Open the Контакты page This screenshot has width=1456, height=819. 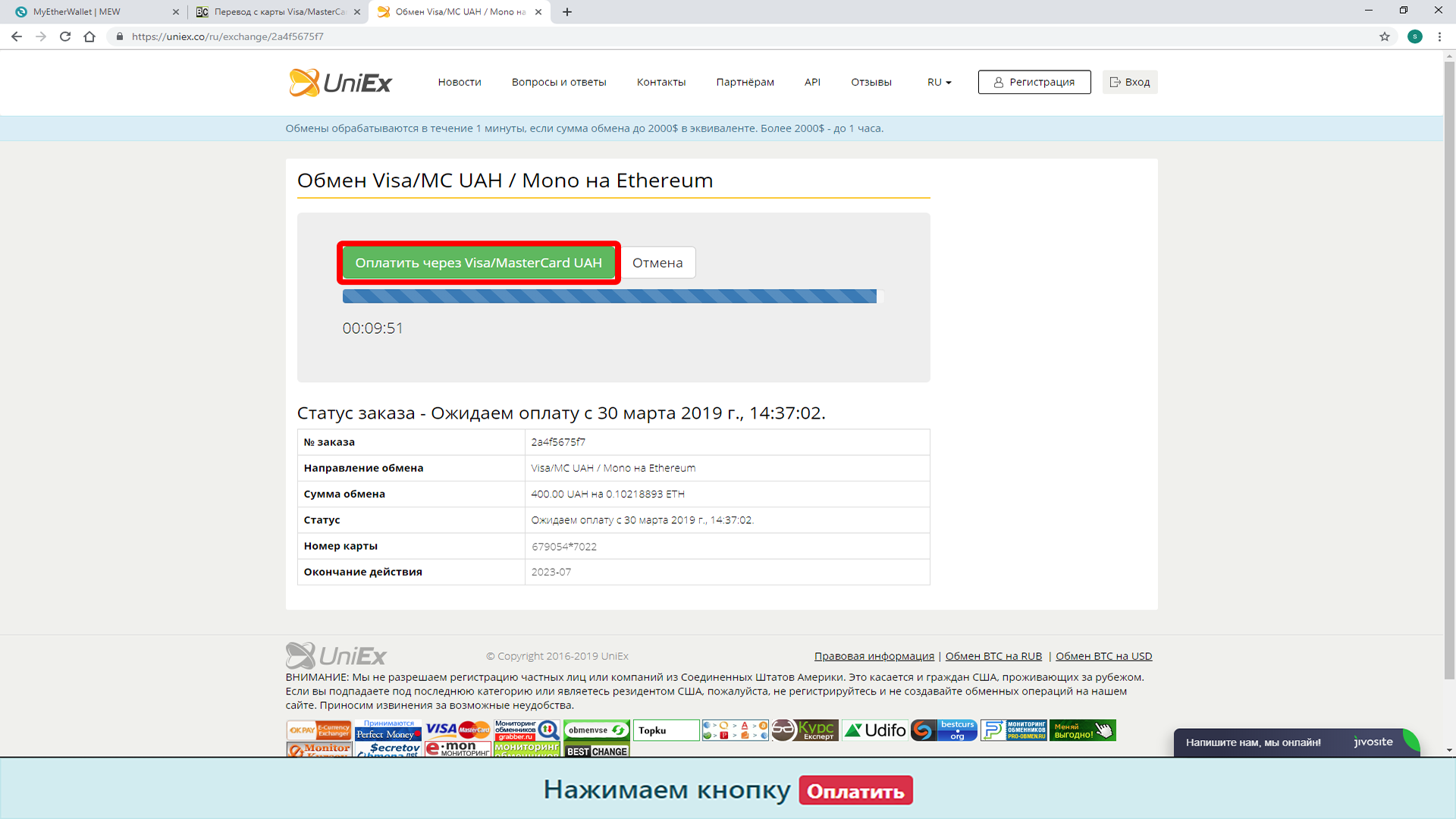661,82
